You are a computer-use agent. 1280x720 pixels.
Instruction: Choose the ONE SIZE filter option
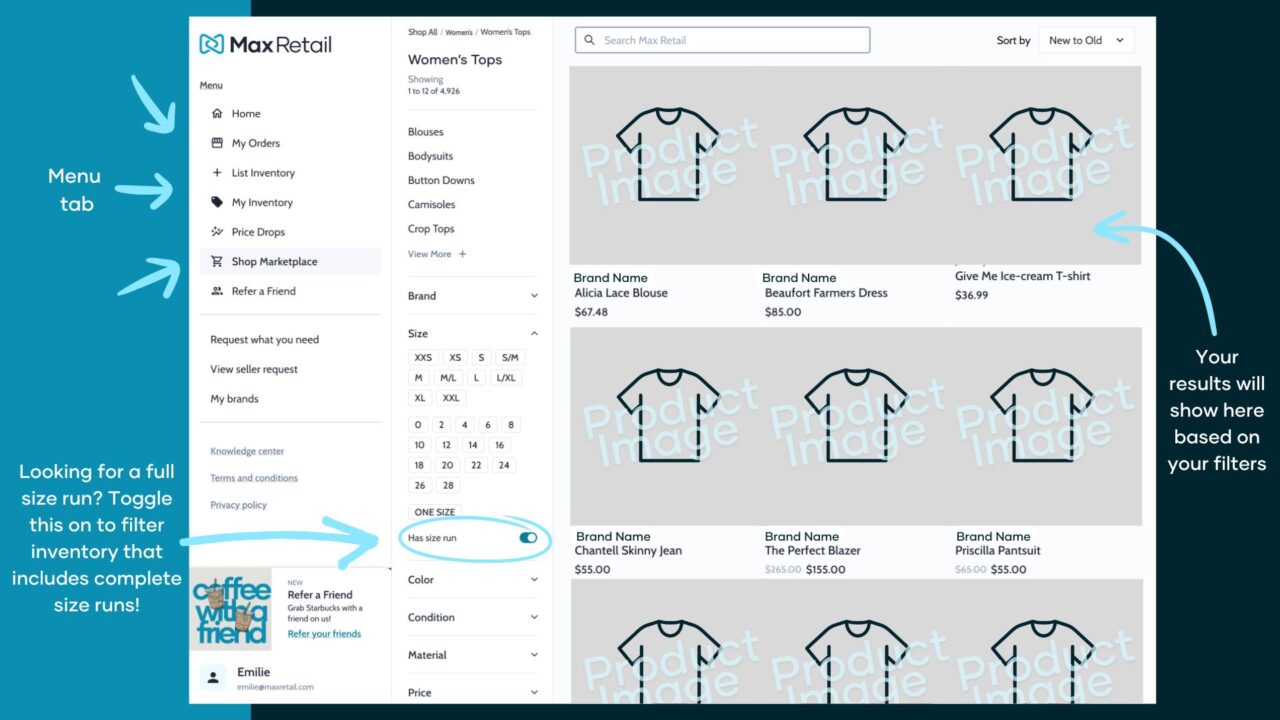pyautogui.click(x=434, y=511)
